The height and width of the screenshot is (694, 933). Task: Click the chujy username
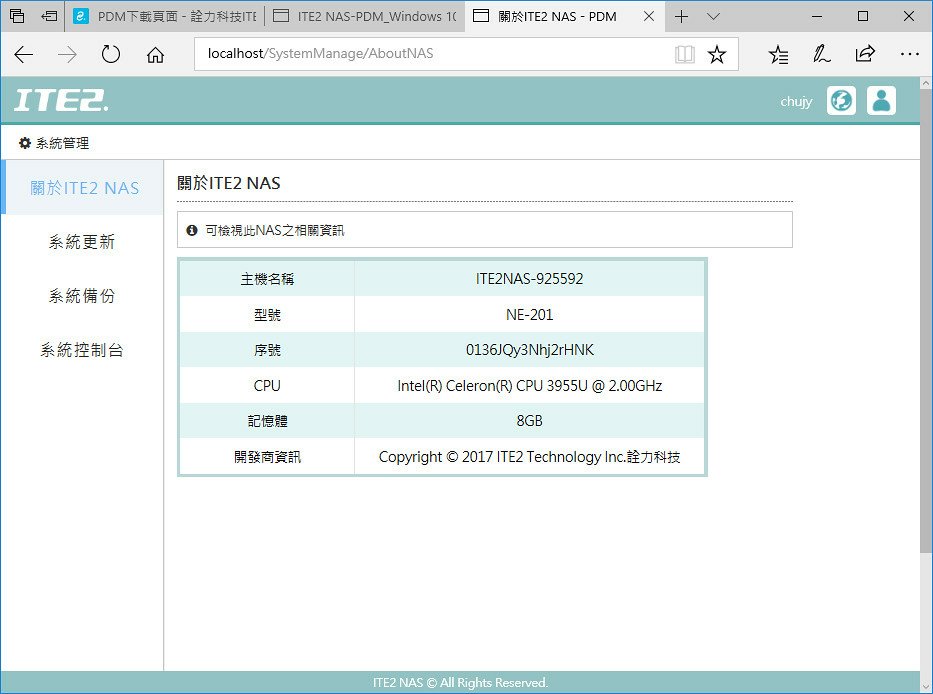(x=796, y=101)
